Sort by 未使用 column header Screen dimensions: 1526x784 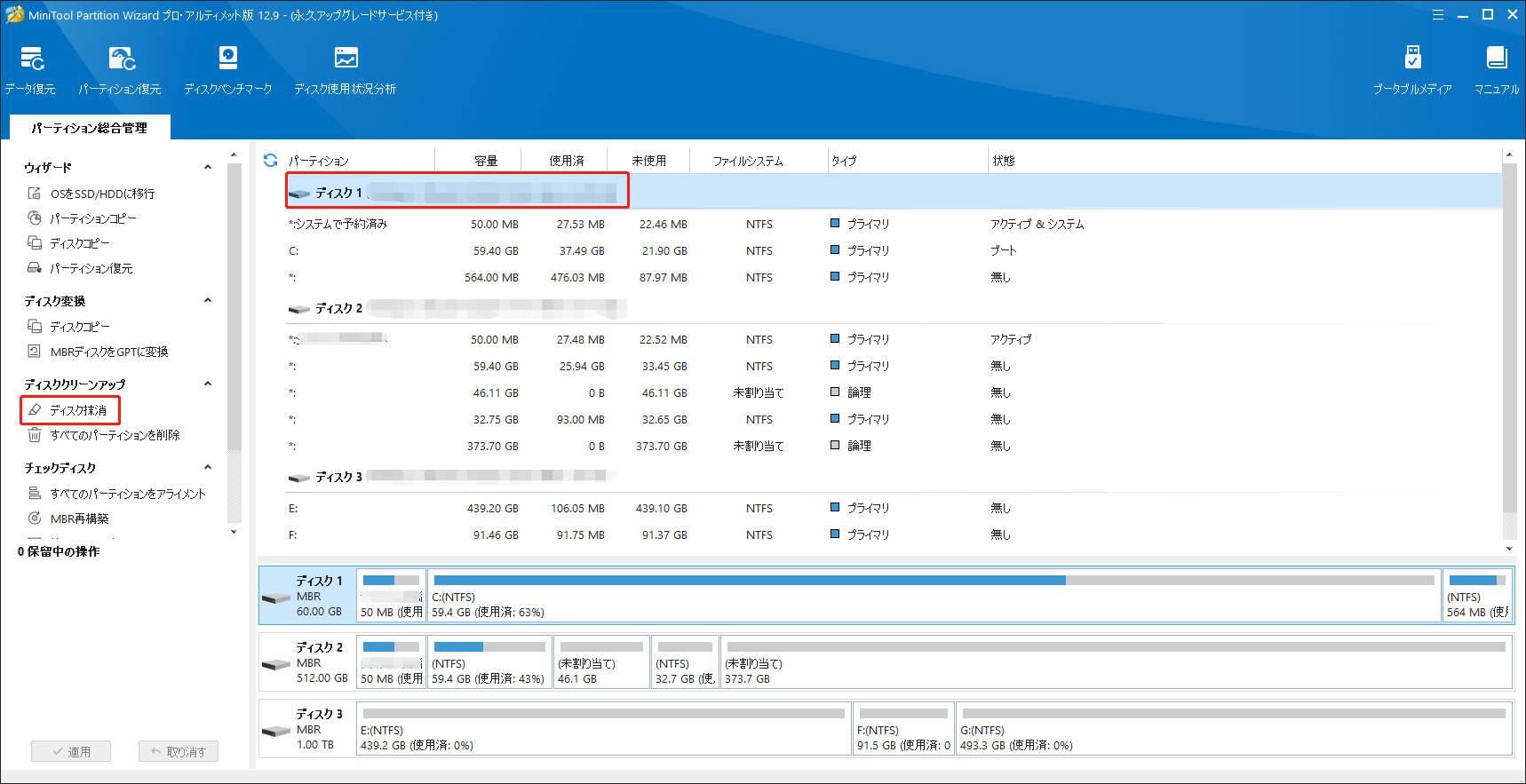pos(649,161)
